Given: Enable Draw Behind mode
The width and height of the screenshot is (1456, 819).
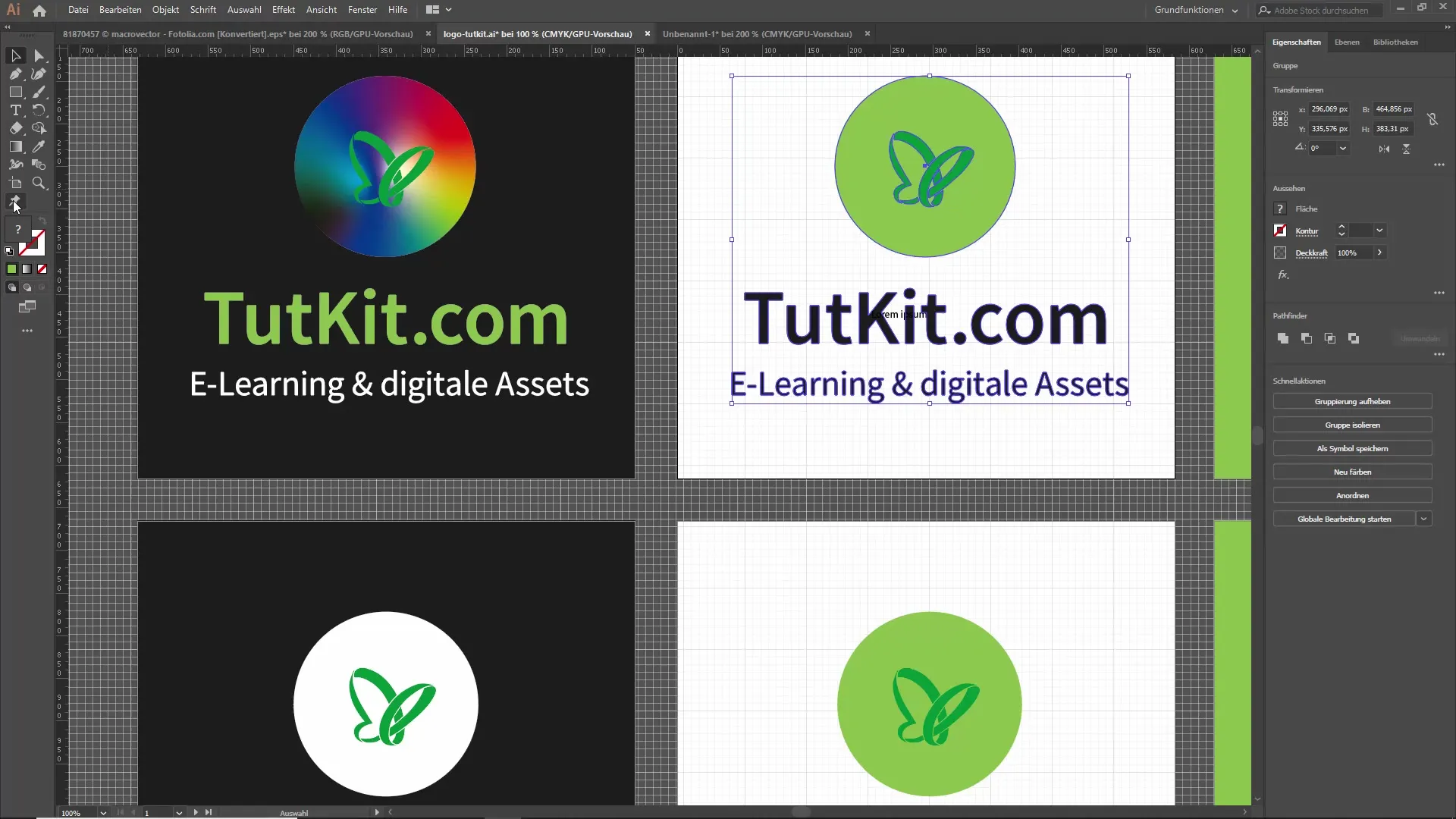Looking at the screenshot, I should pyautogui.click(x=27, y=287).
